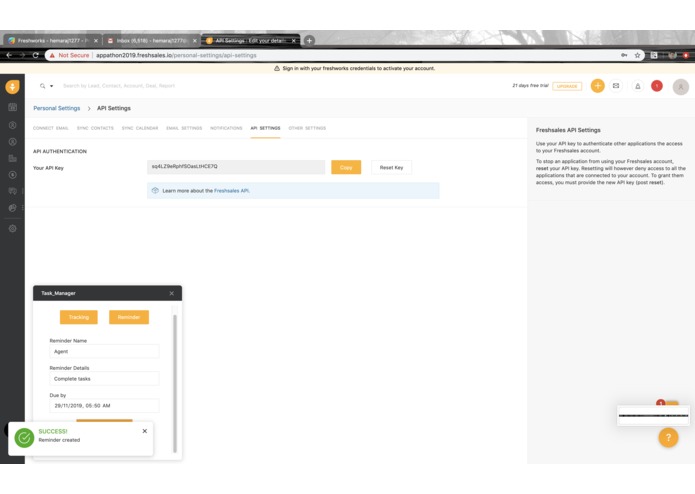Switch to the Email Settings tab
The image size is (695, 494).
point(184,128)
